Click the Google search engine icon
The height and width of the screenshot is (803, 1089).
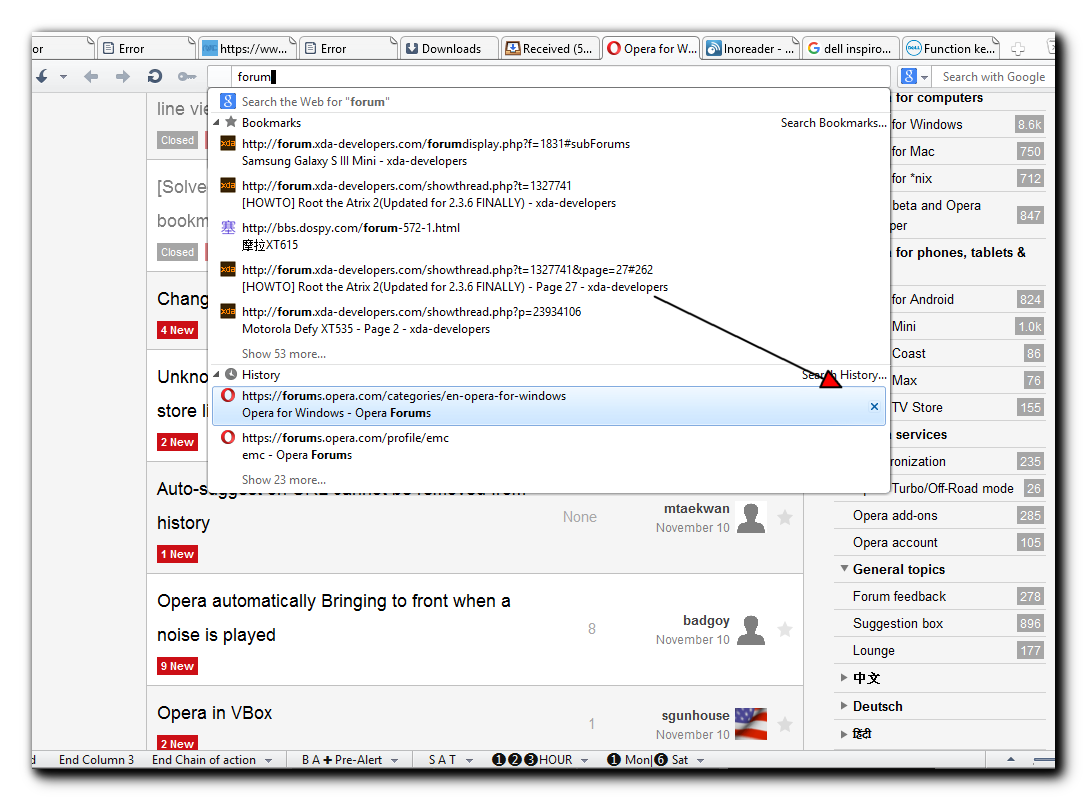[909, 76]
